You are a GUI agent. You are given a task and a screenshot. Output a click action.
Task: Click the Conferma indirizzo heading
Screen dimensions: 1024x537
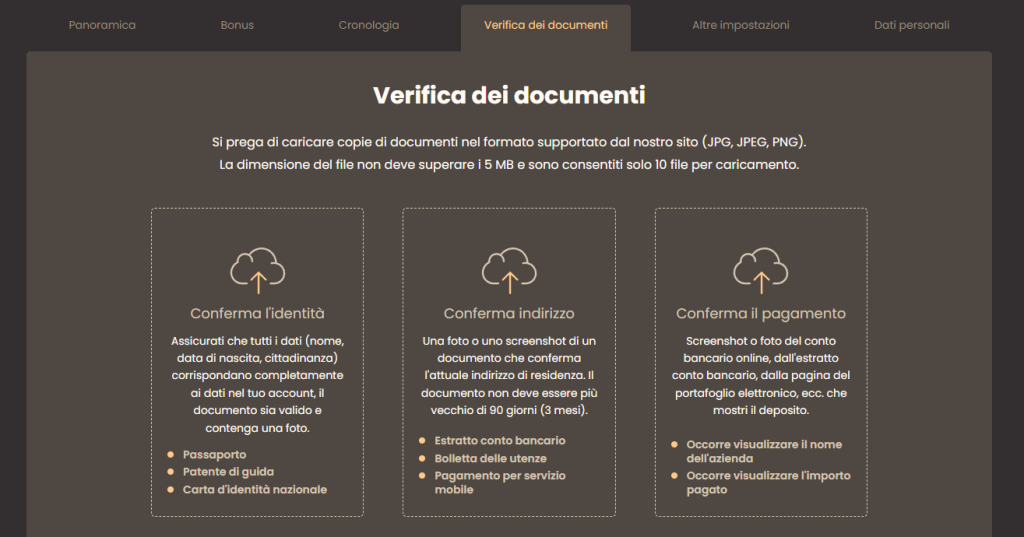click(509, 313)
